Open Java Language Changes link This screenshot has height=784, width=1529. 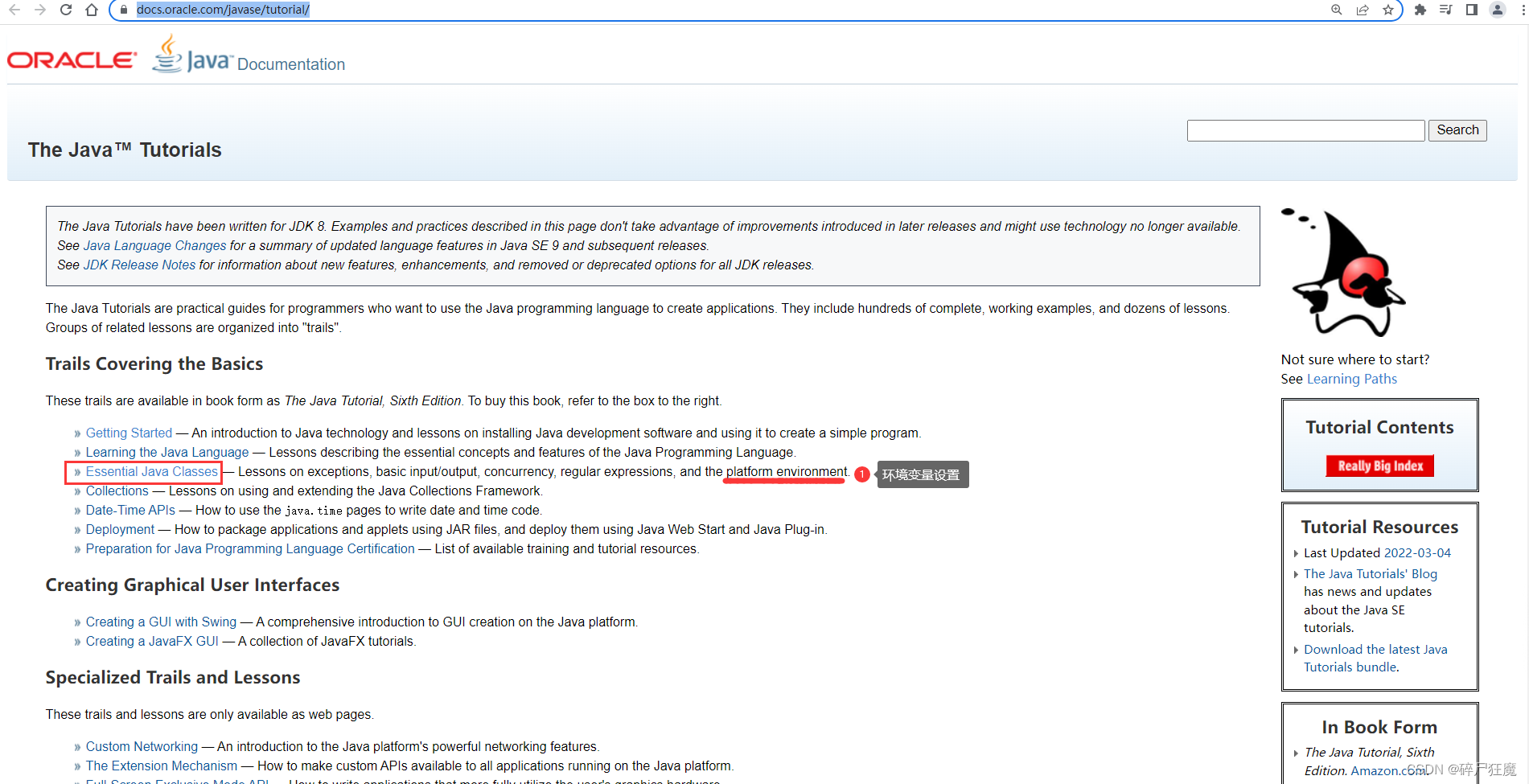tap(155, 246)
